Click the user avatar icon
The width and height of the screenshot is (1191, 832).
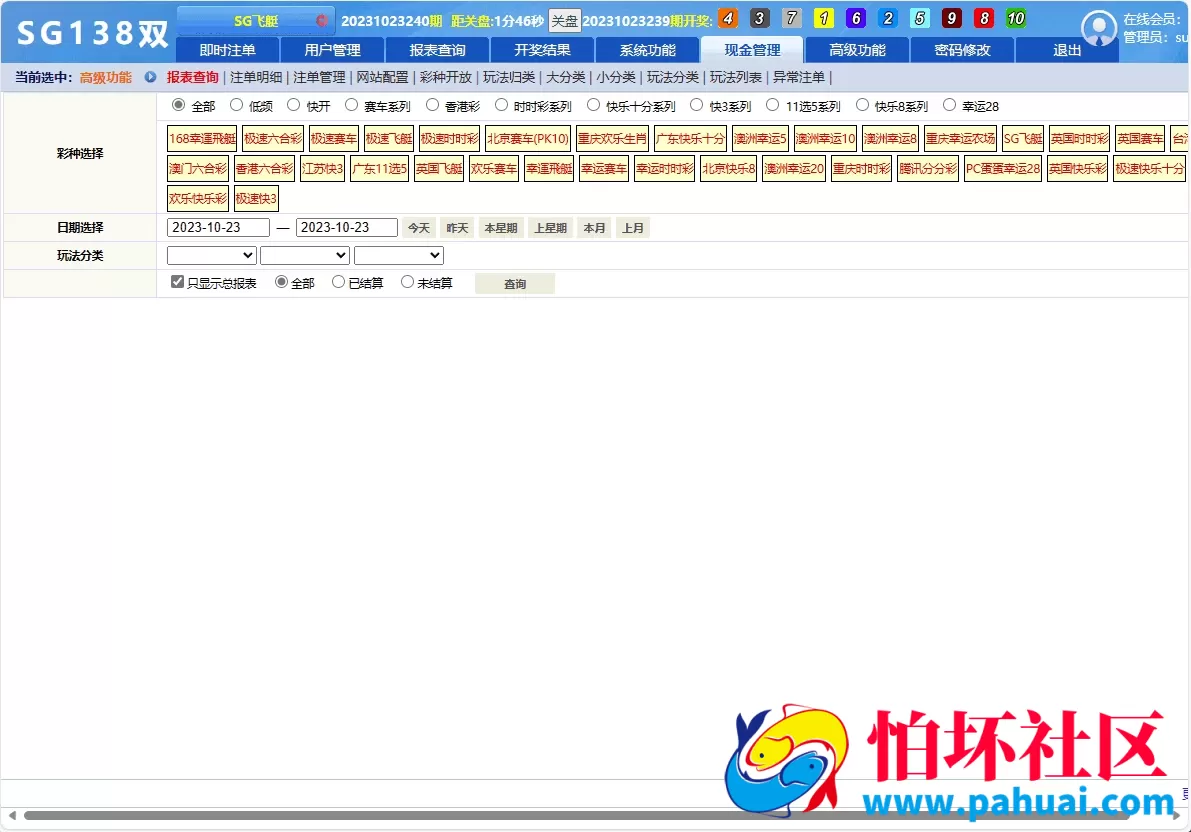[1098, 29]
